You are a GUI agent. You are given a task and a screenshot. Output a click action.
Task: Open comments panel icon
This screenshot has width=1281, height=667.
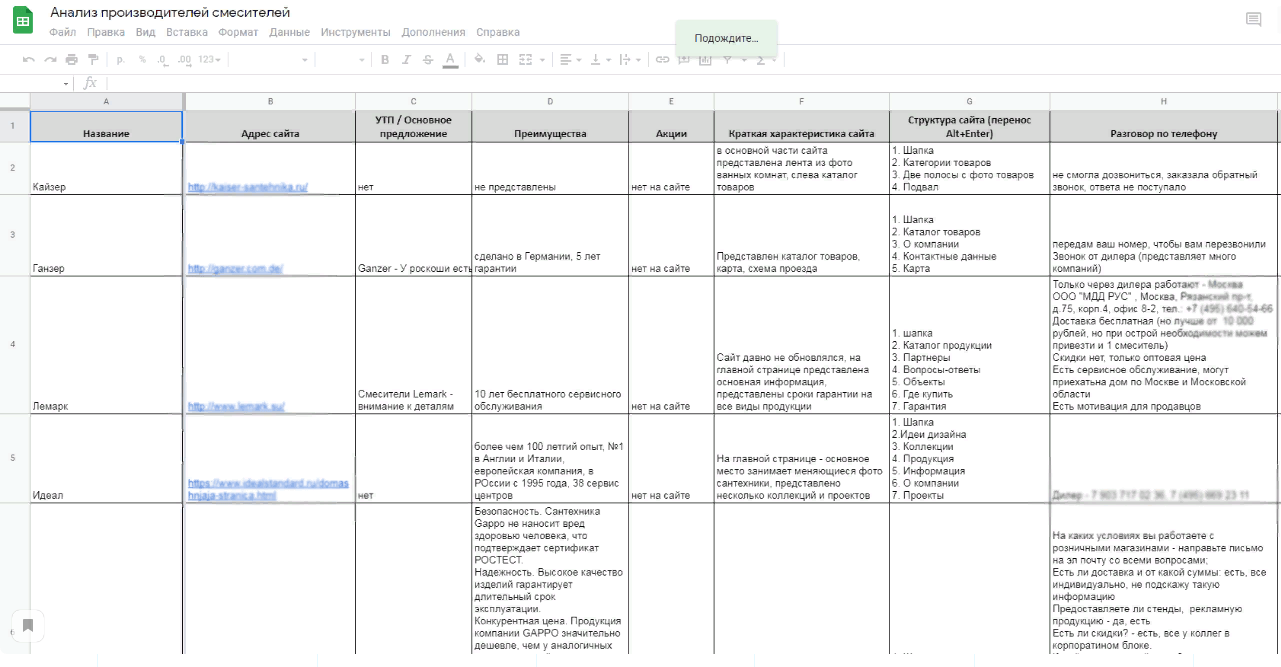[1253, 19]
